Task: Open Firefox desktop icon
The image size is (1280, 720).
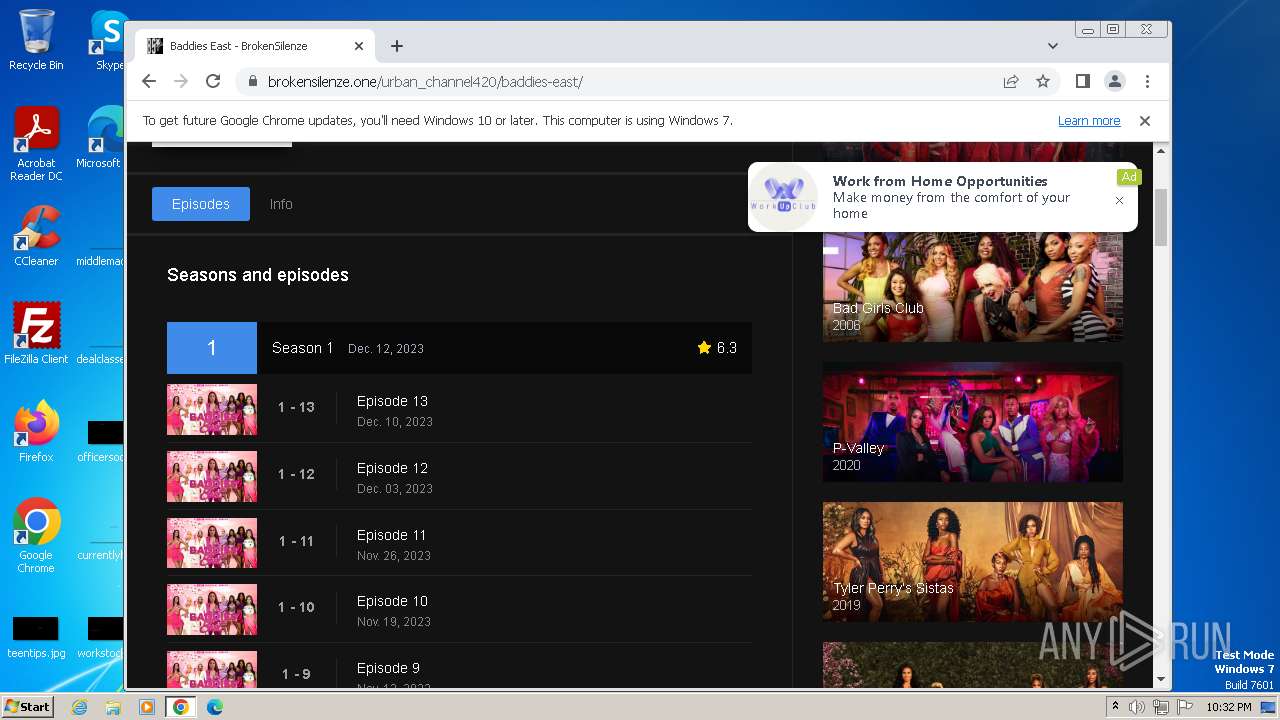Action: click(x=36, y=432)
